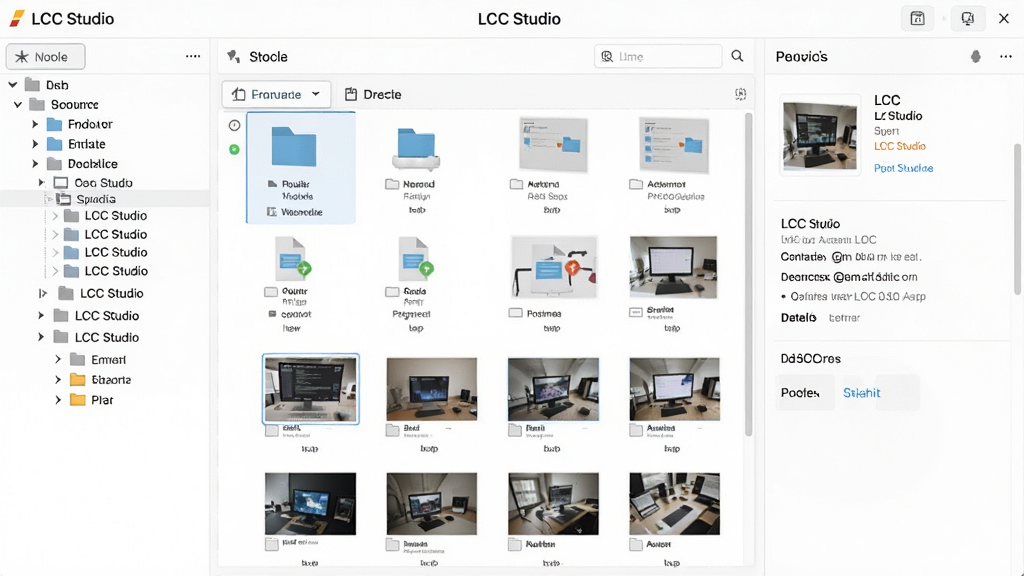Expand the Fndotor folder in tree

35,124
